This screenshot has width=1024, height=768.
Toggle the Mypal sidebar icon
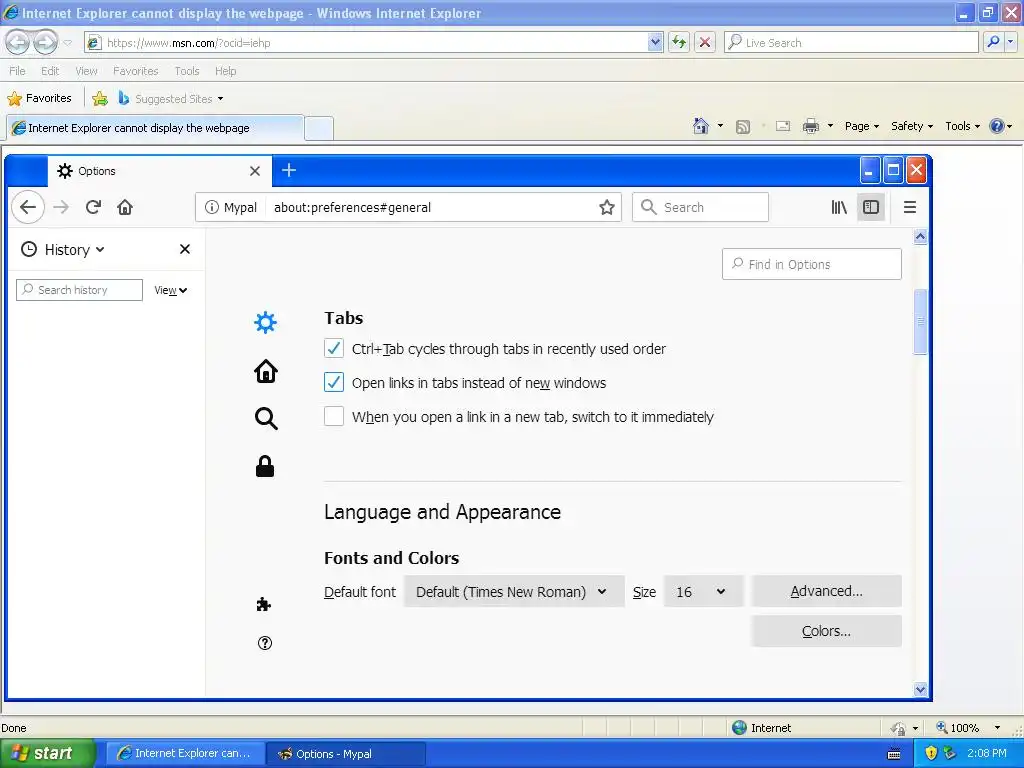[x=871, y=207]
